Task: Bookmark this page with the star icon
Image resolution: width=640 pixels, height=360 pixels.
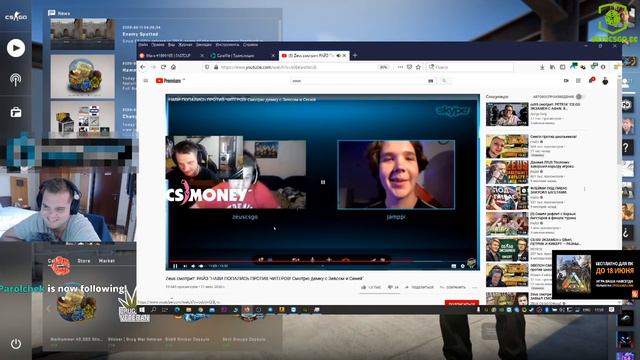Action: click(x=418, y=67)
